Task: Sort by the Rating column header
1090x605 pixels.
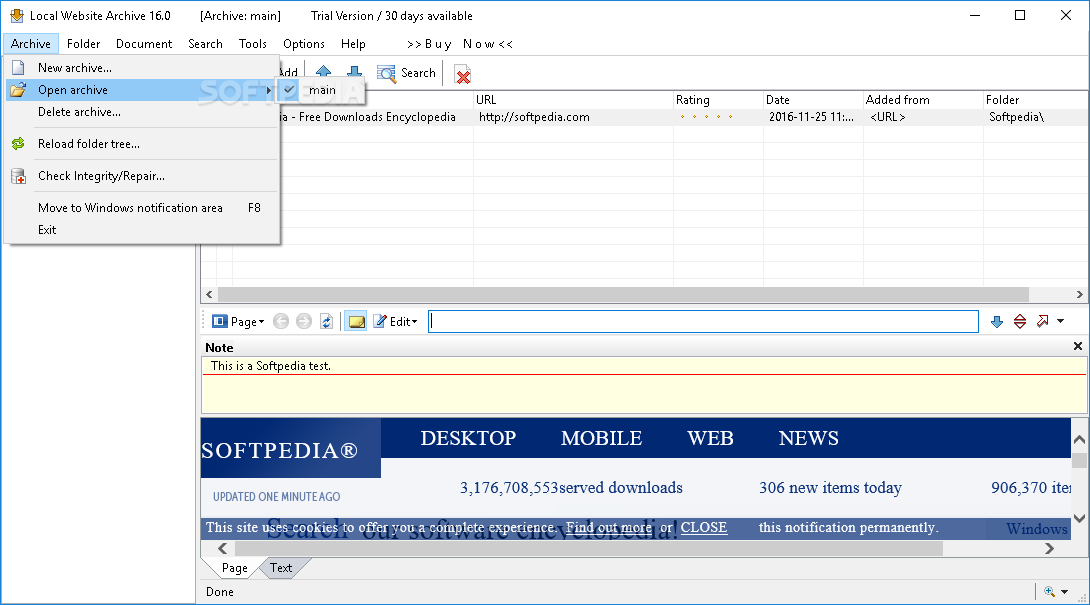Action: [x=718, y=100]
